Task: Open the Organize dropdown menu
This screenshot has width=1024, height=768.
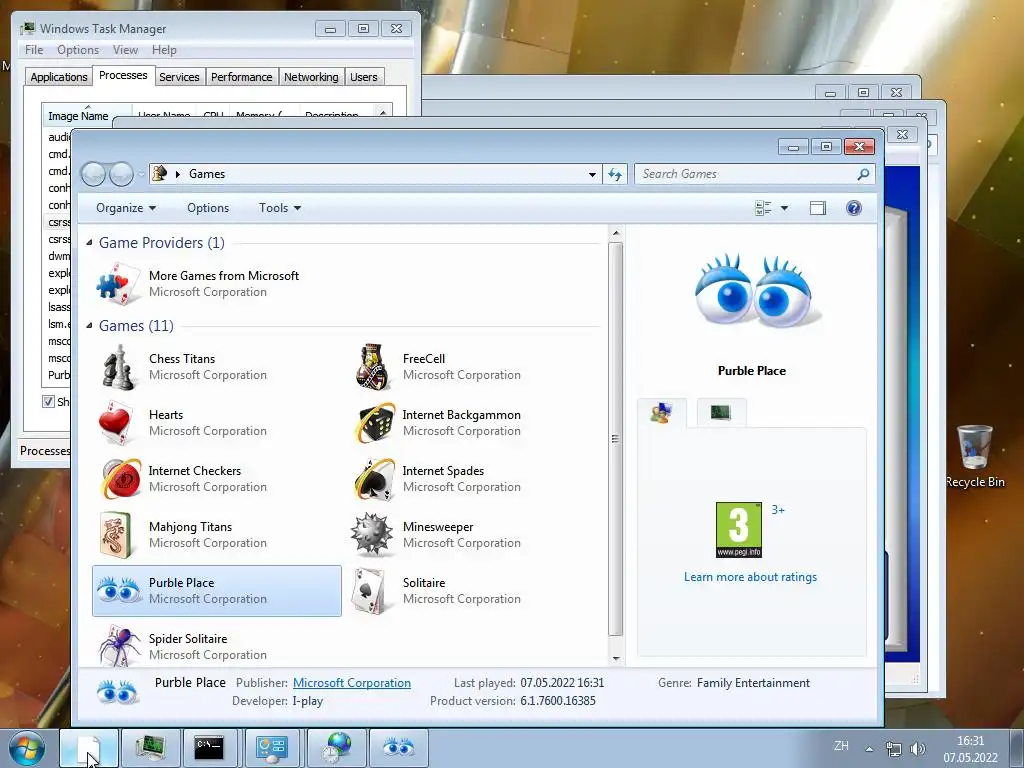Action: [125, 208]
